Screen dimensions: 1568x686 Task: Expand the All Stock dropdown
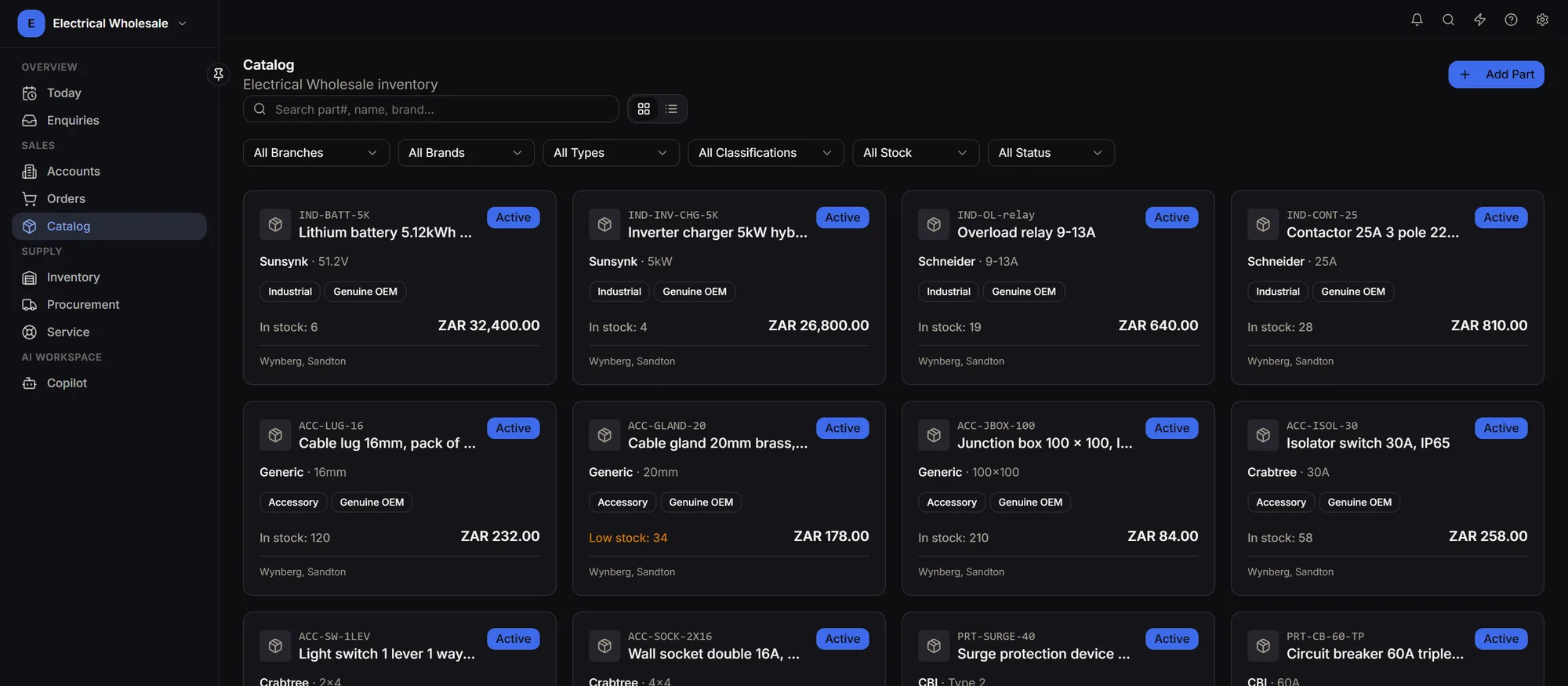coord(916,153)
